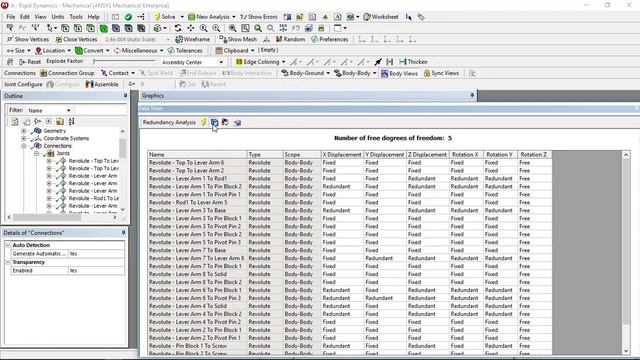
Task: Toggle Close Vertices
Action: coord(76,39)
